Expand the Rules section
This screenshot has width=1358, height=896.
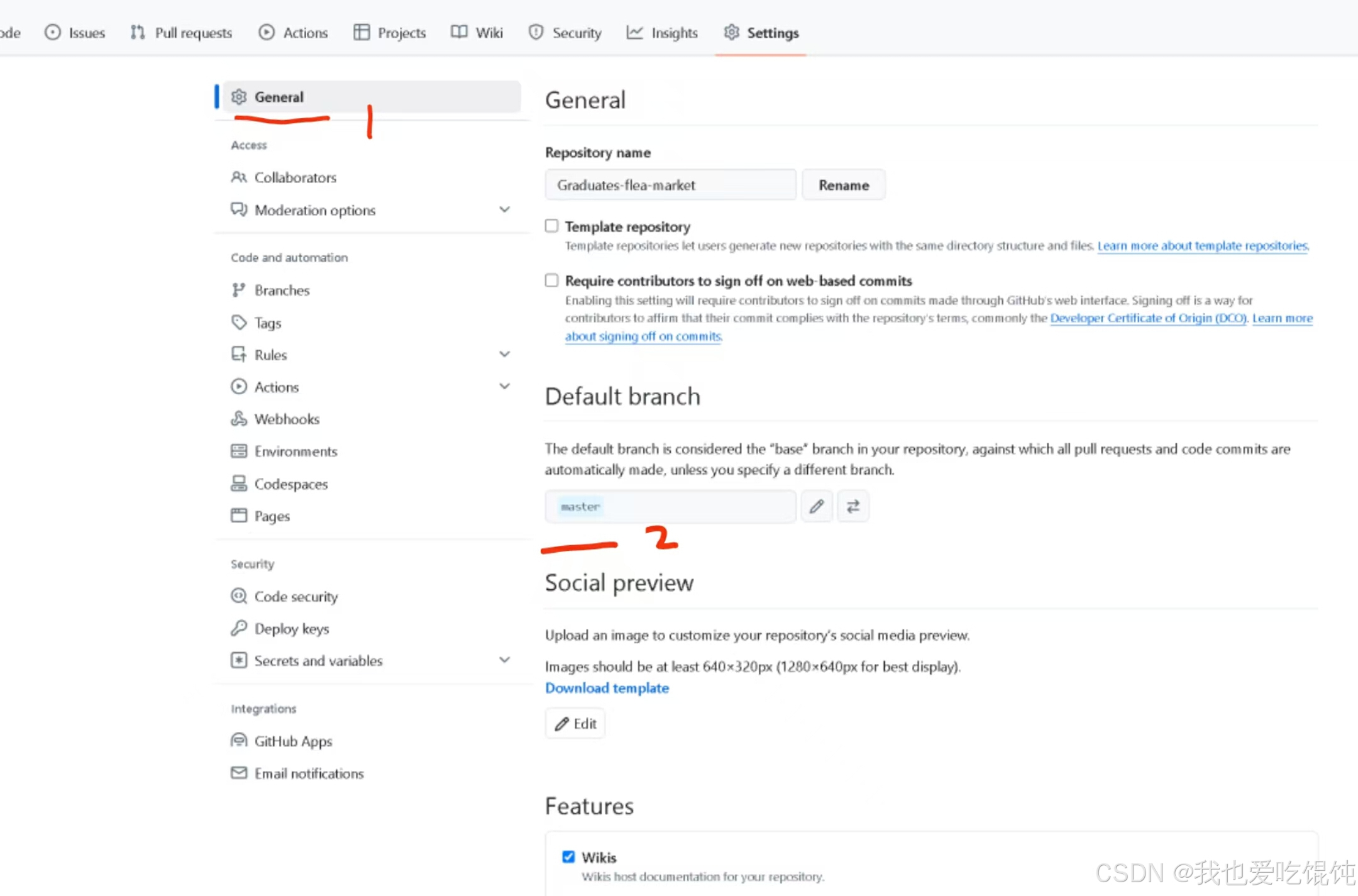505,354
